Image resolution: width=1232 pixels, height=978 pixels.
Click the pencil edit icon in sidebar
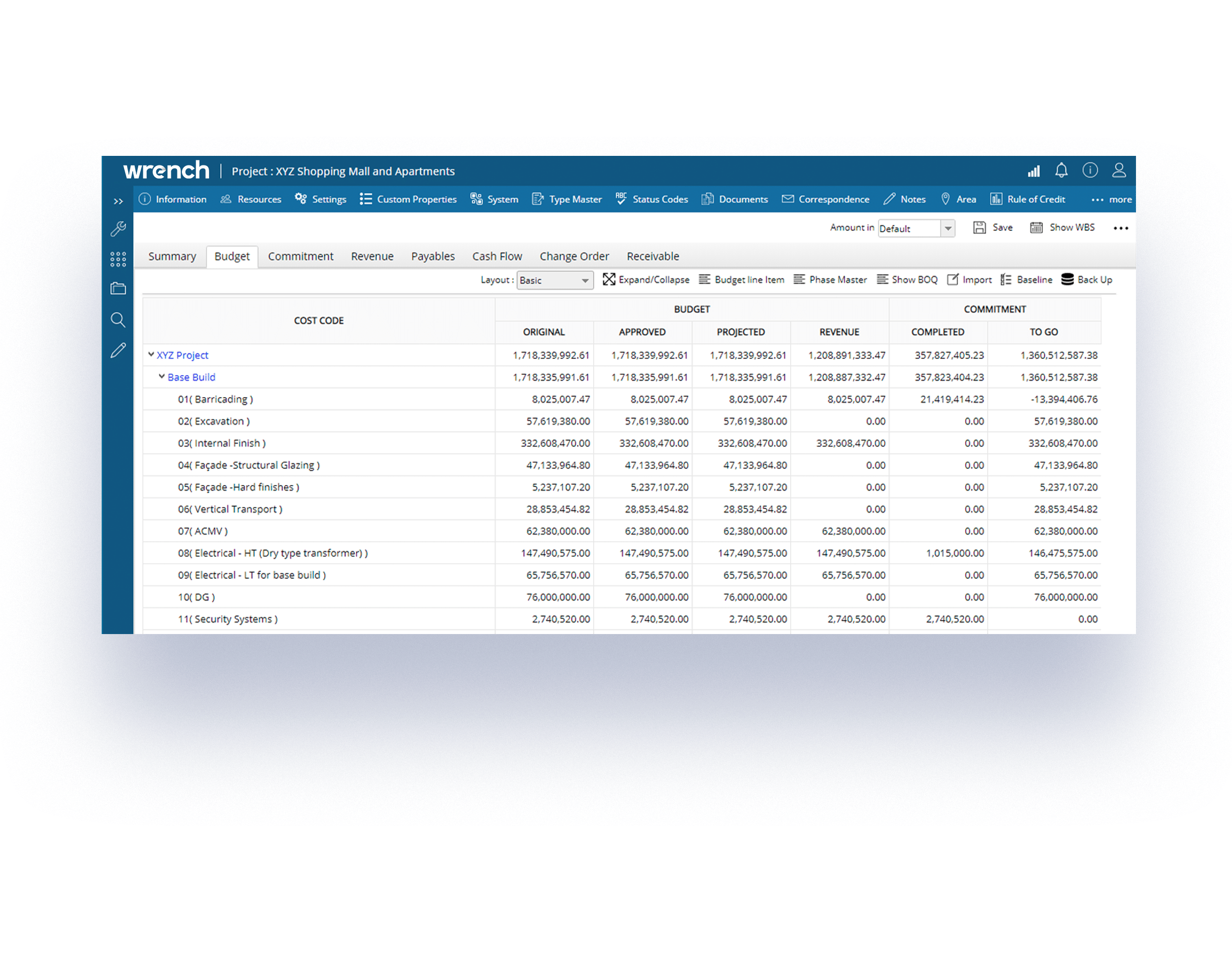click(118, 350)
